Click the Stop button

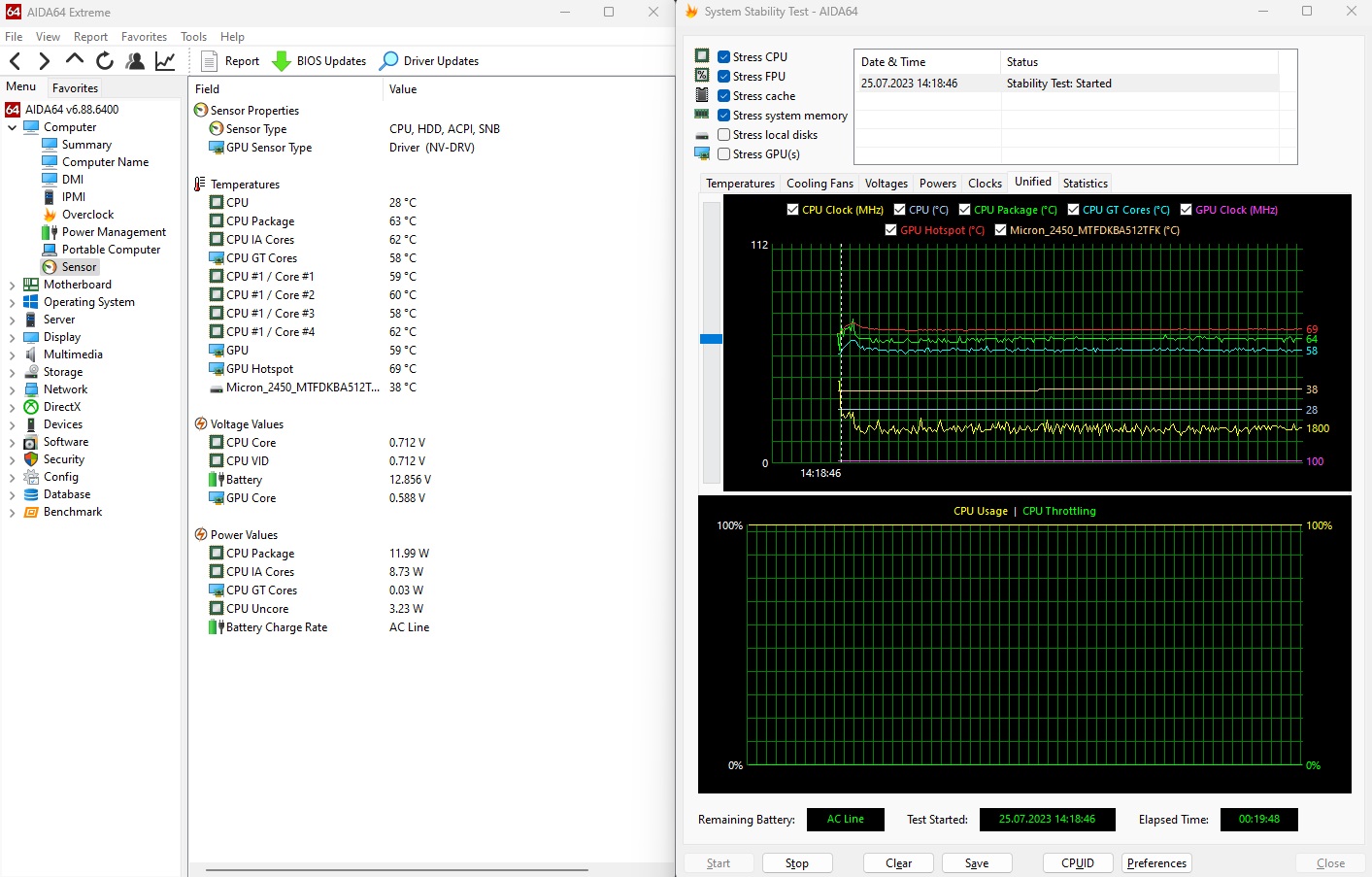pyautogui.click(x=797, y=863)
